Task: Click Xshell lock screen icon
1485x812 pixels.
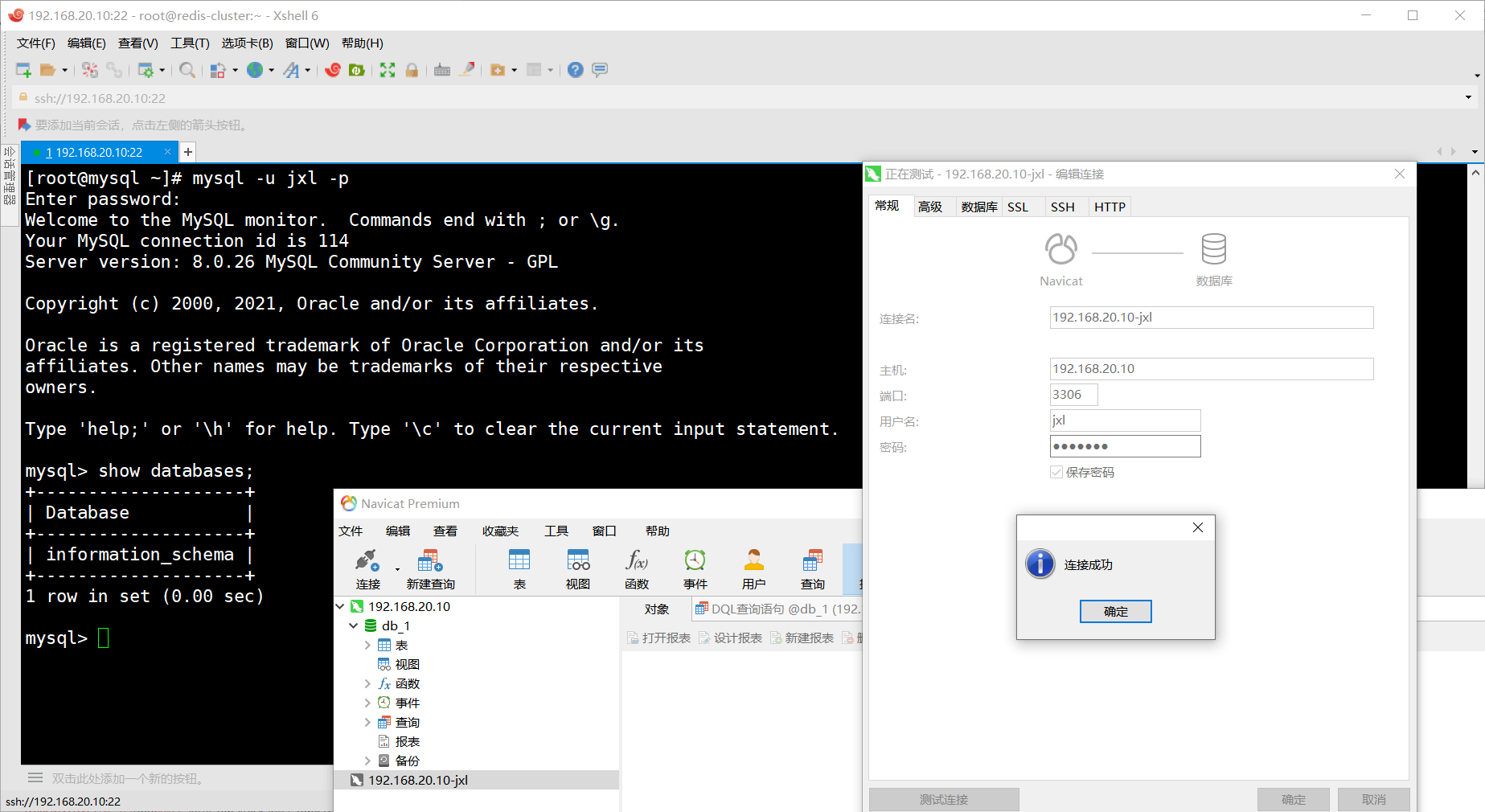Action: coord(412,70)
